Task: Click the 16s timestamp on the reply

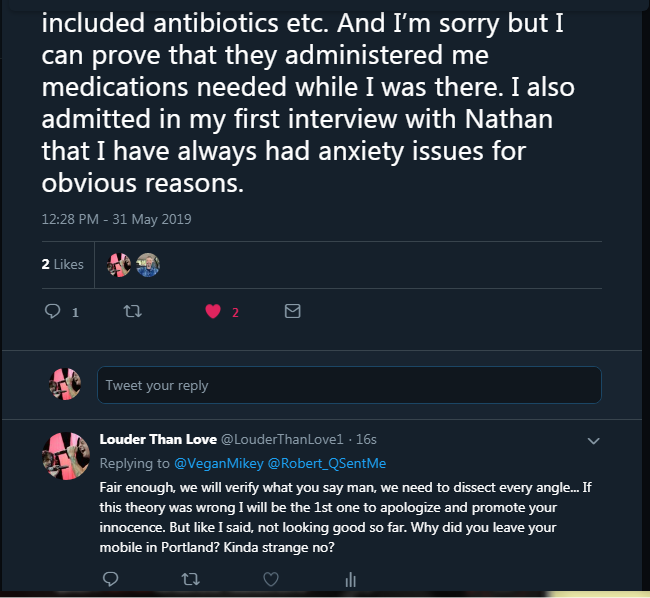Action: point(366,439)
